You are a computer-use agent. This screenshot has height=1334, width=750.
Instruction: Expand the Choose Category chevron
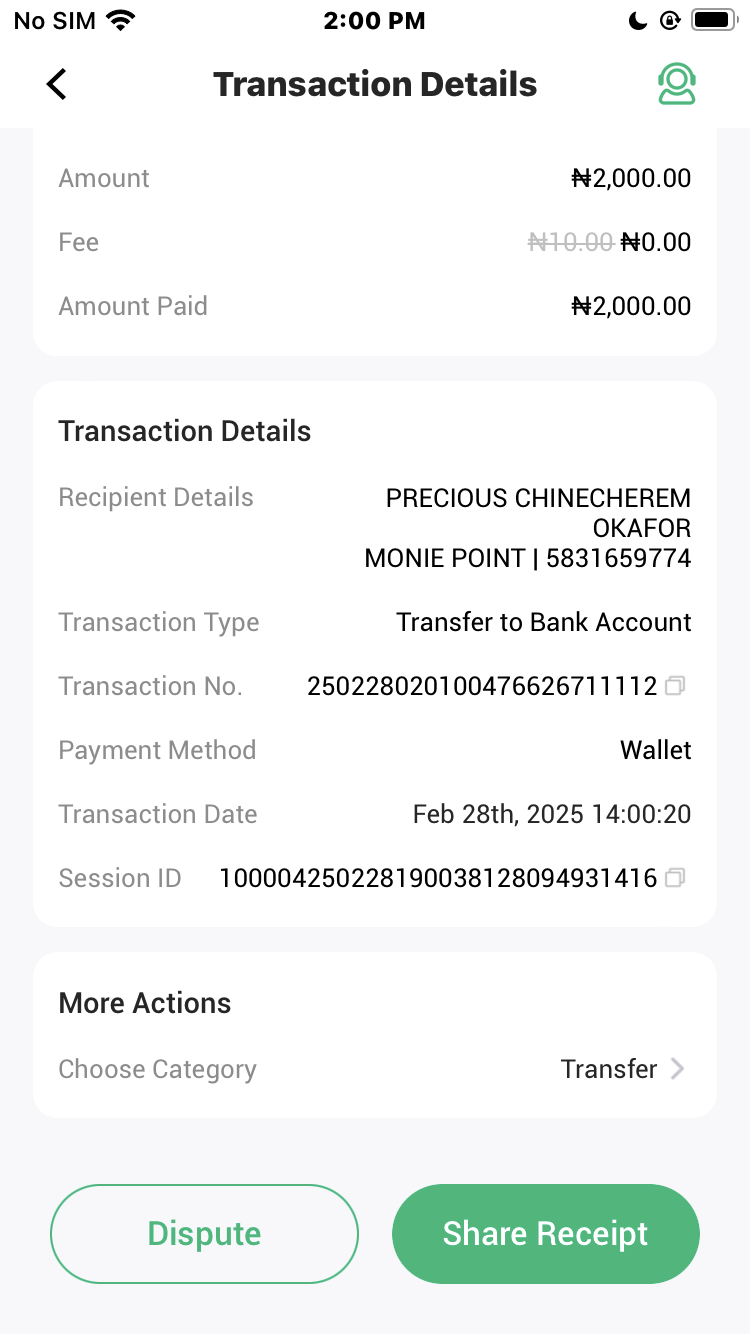[x=678, y=1069]
